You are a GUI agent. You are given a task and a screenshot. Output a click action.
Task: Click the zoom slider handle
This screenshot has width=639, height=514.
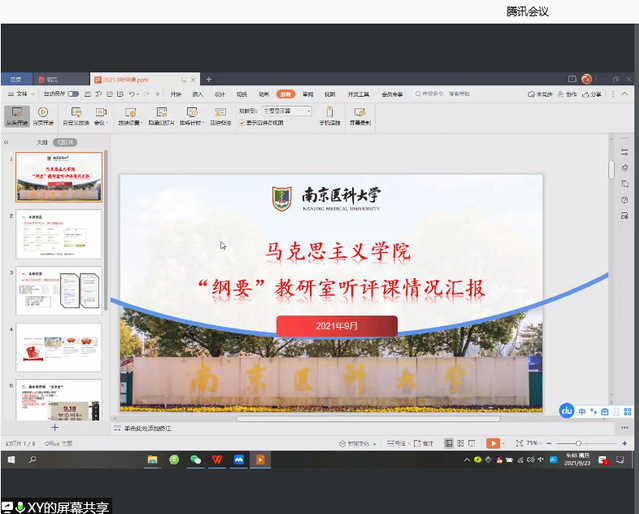tap(578, 443)
